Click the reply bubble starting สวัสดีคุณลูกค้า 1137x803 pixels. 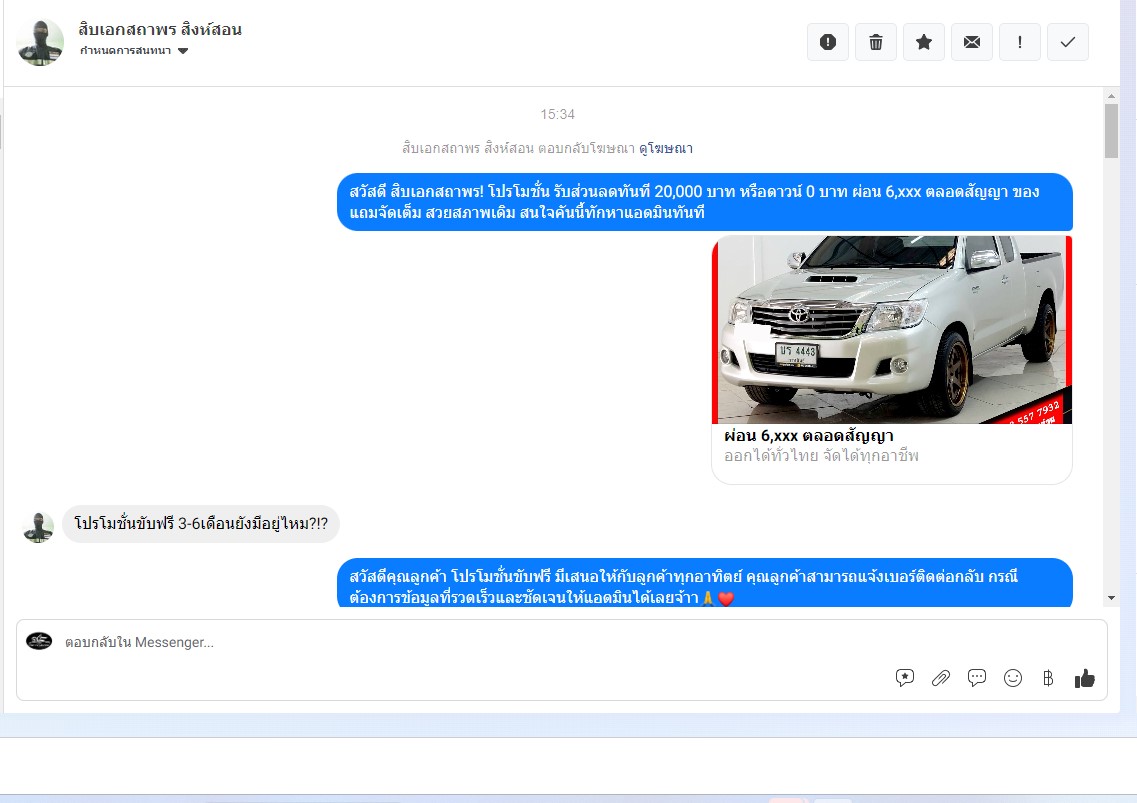pyautogui.click(x=705, y=582)
